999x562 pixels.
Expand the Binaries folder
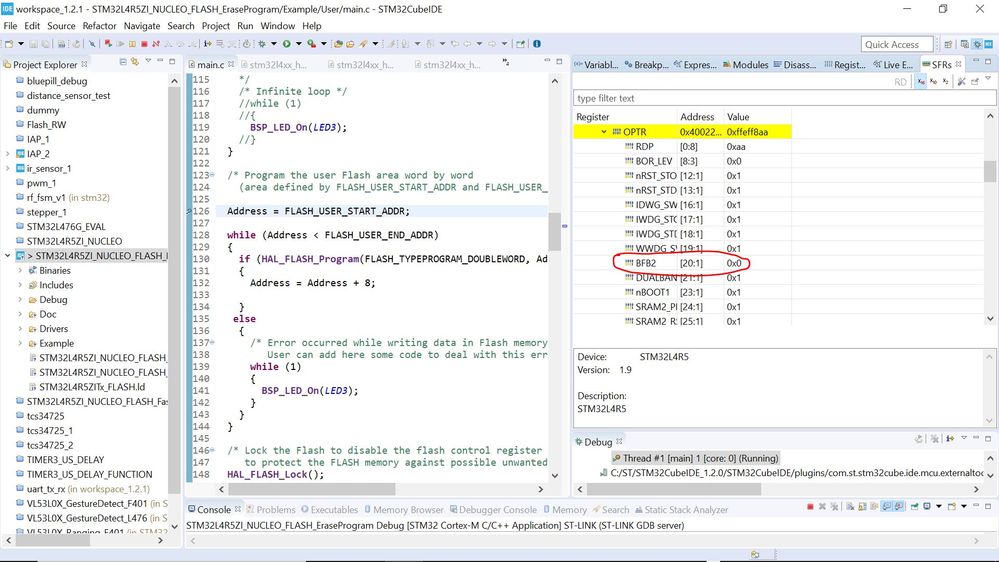(x=20, y=270)
